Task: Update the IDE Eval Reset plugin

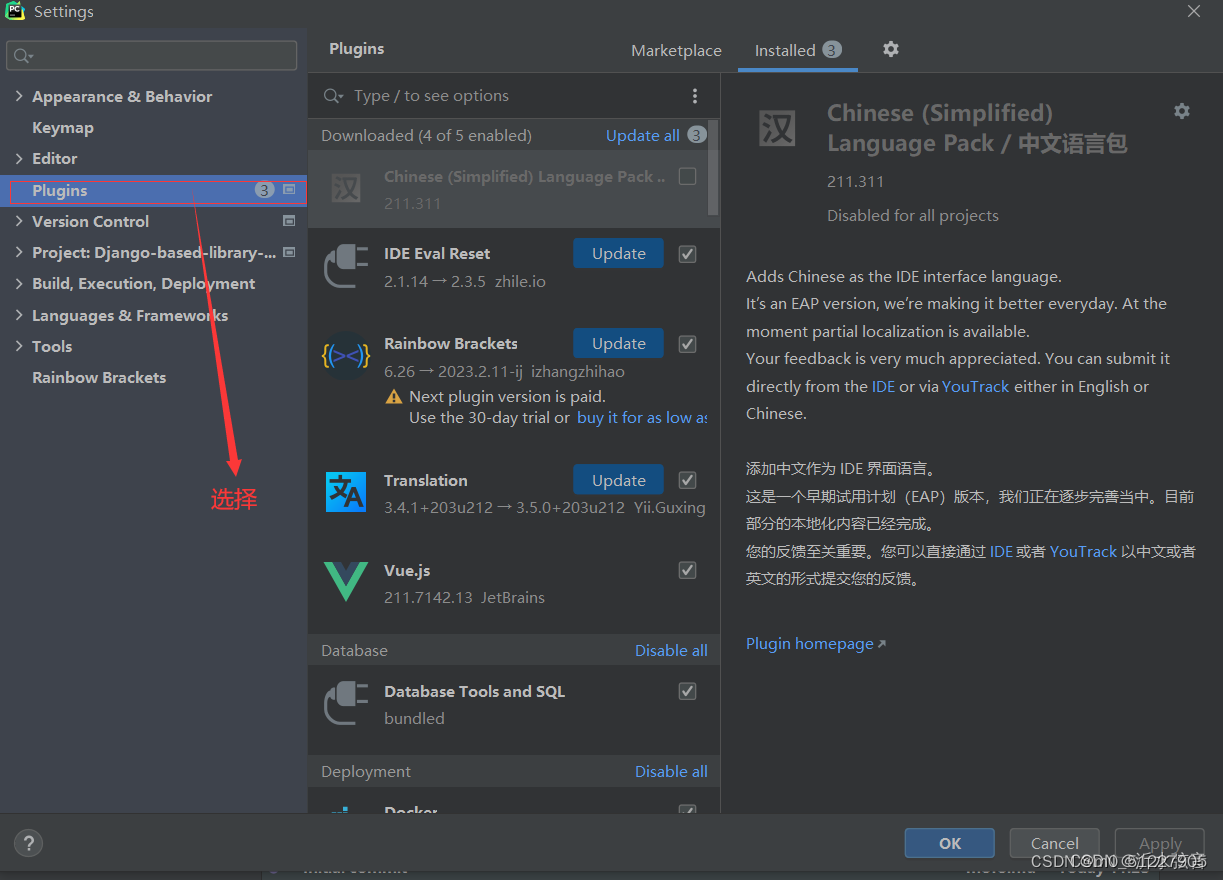Action: pos(618,253)
